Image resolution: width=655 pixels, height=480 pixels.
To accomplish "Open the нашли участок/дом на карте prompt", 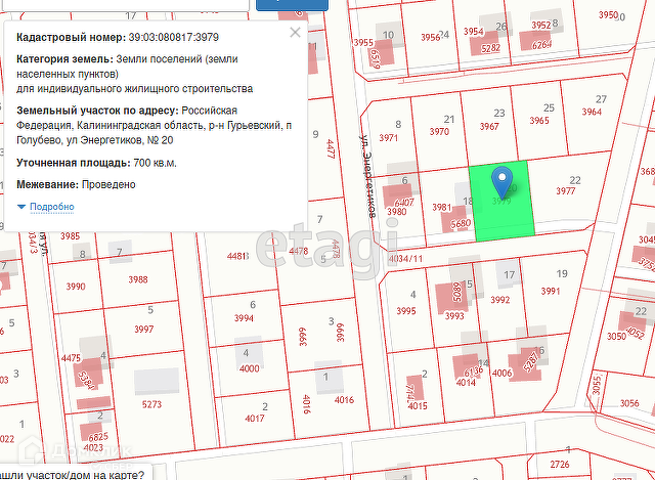I will click(73, 475).
